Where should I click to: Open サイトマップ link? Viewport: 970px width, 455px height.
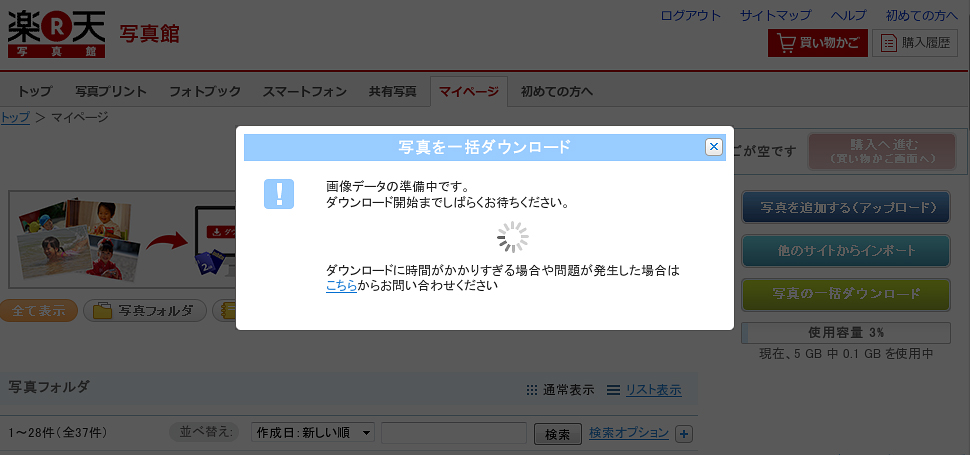click(776, 15)
